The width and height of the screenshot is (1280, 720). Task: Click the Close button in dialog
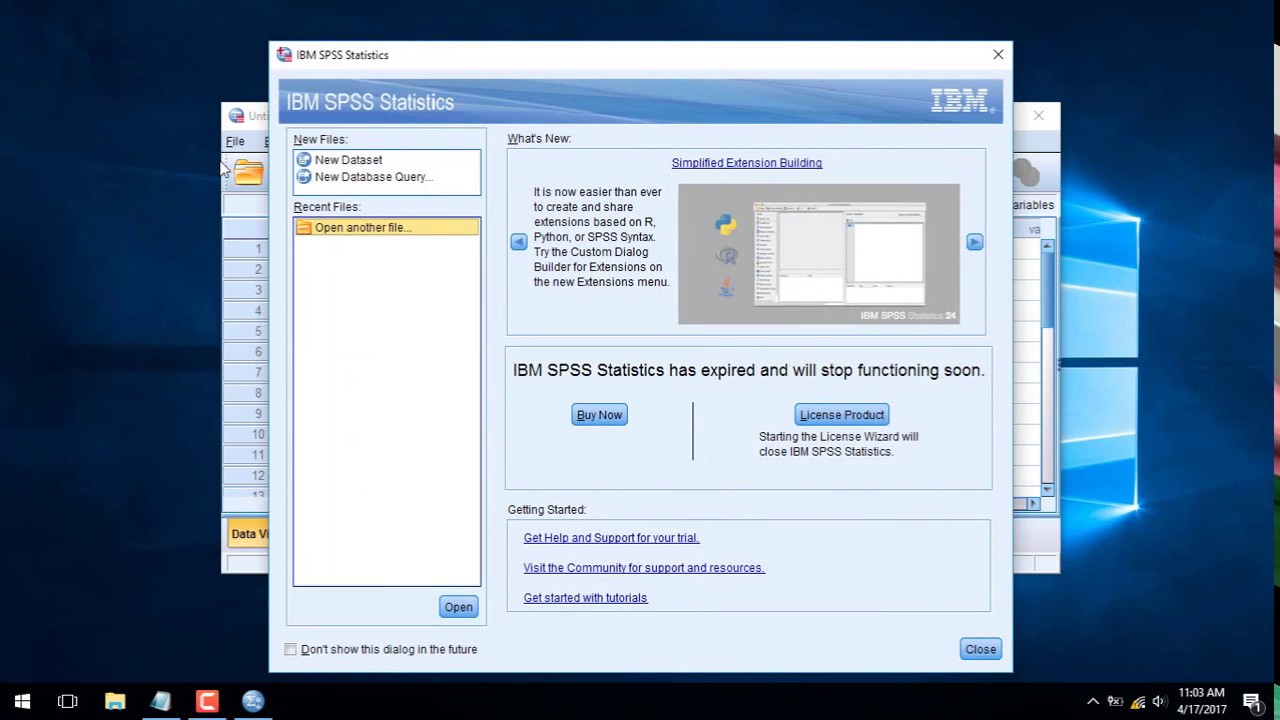pyautogui.click(x=980, y=650)
